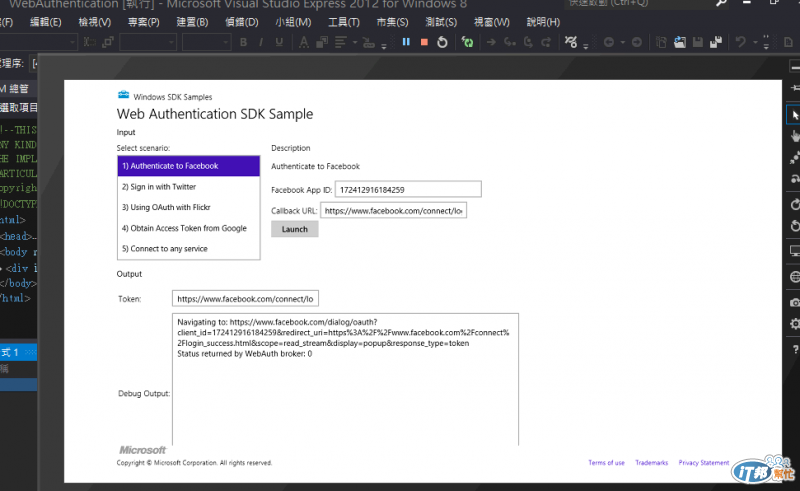Open the 測試(S) menu
Viewport: 800px width, 491px height.
[x=441, y=22]
